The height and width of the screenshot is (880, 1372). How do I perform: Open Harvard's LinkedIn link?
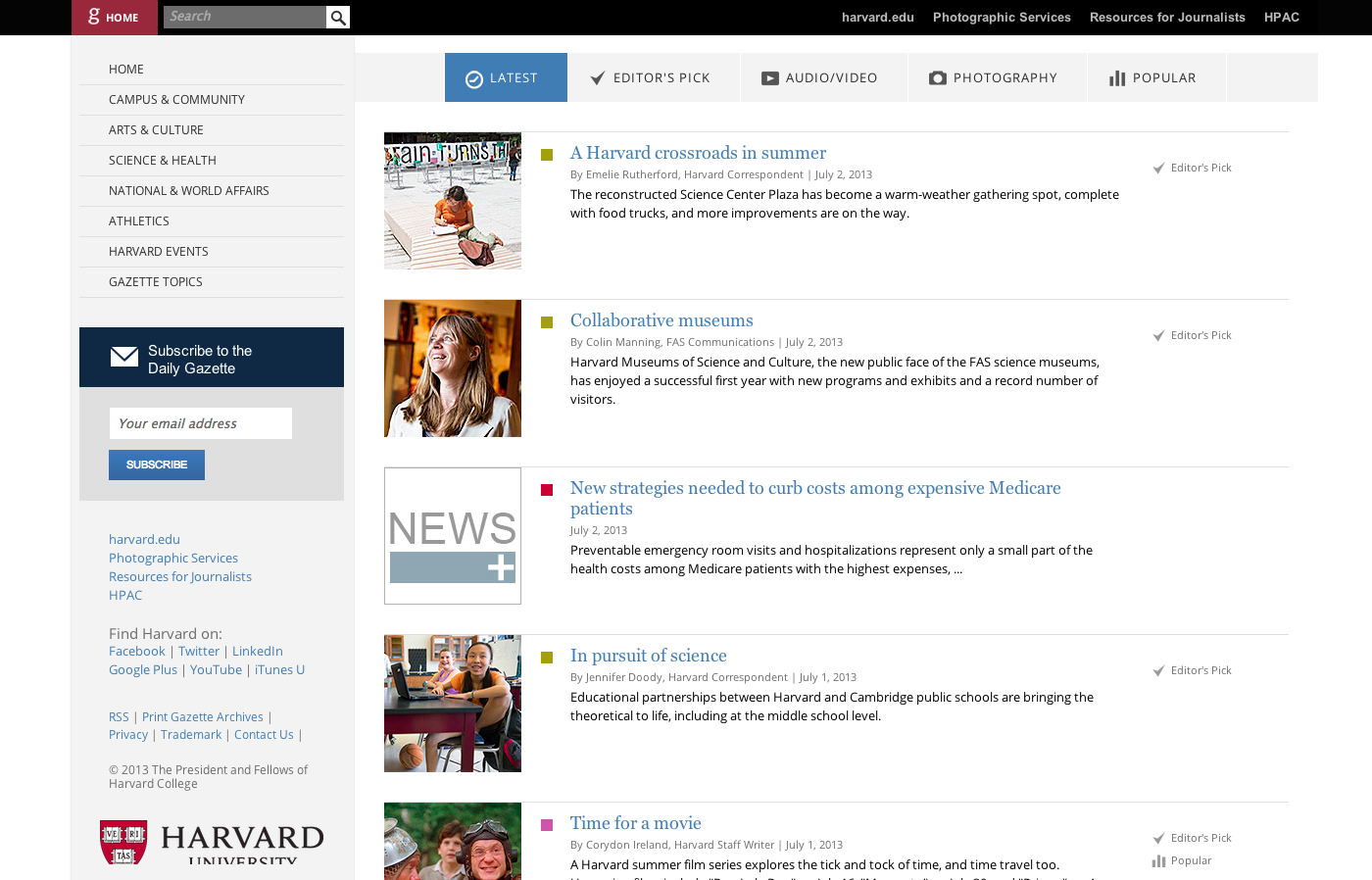click(x=258, y=652)
